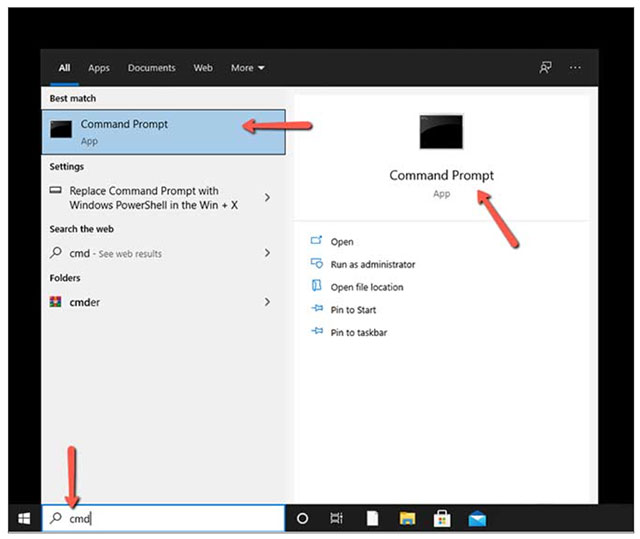Click Open in the preview pane

pos(342,242)
